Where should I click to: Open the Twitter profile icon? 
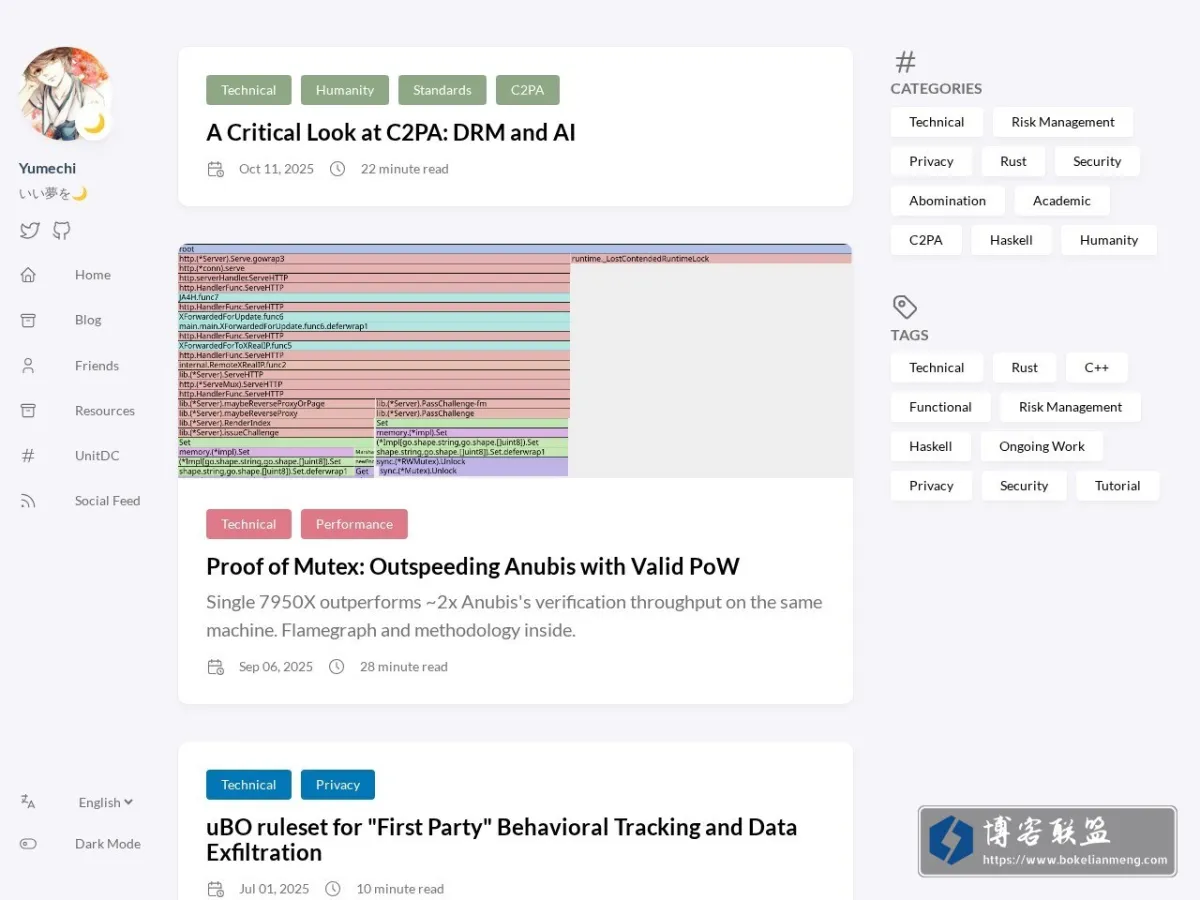click(x=29, y=231)
